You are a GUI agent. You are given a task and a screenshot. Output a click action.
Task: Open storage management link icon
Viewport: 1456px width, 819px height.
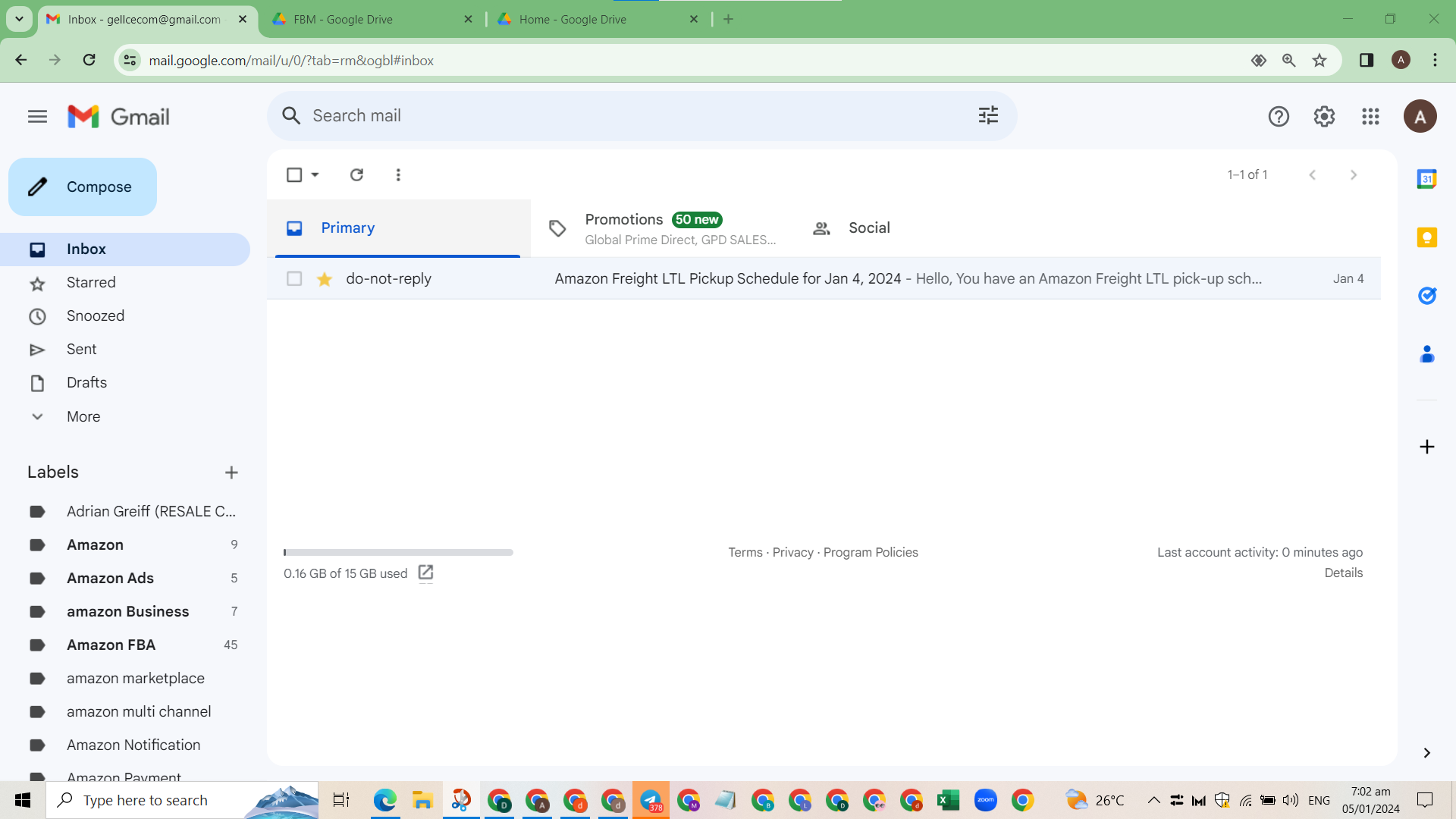tap(425, 573)
